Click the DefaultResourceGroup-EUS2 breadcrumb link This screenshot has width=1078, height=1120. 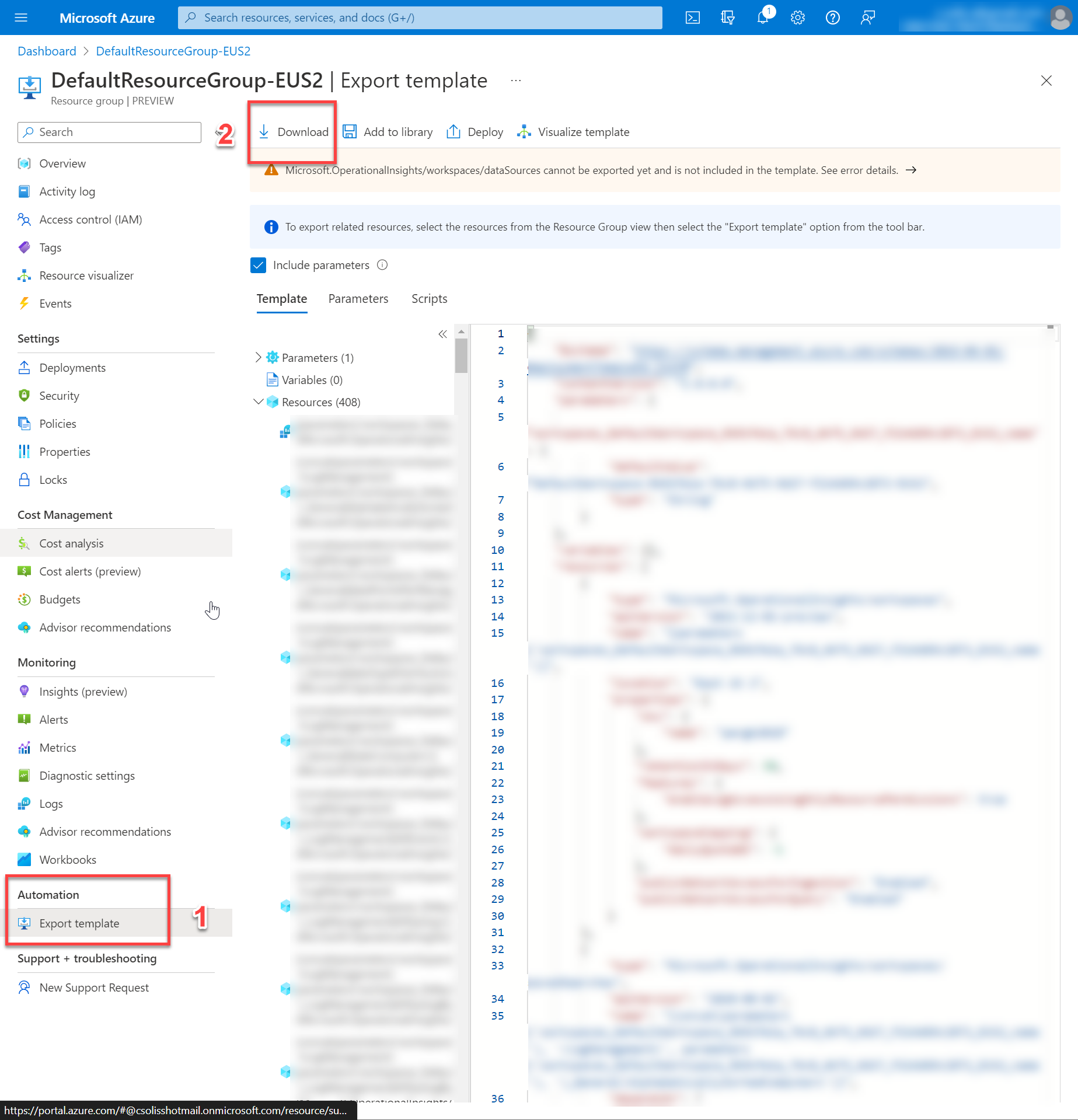tap(173, 51)
